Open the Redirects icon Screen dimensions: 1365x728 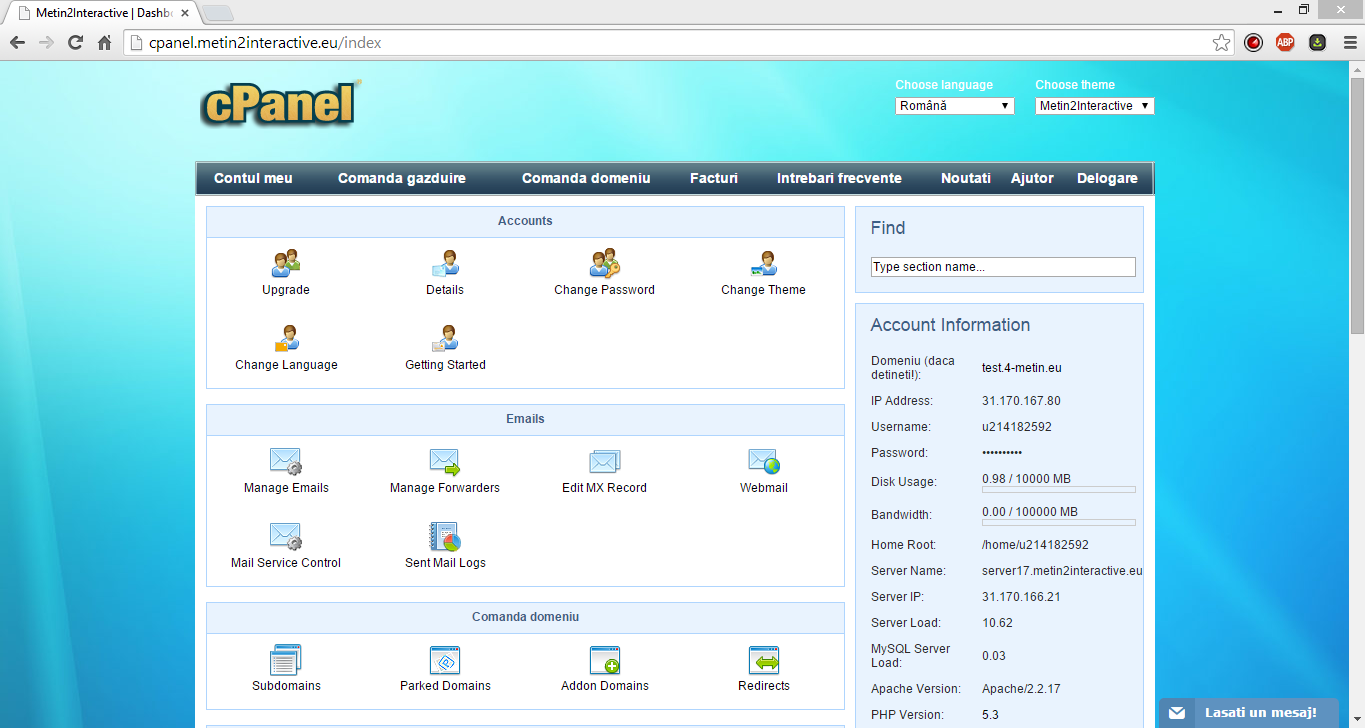pyautogui.click(x=764, y=660)
